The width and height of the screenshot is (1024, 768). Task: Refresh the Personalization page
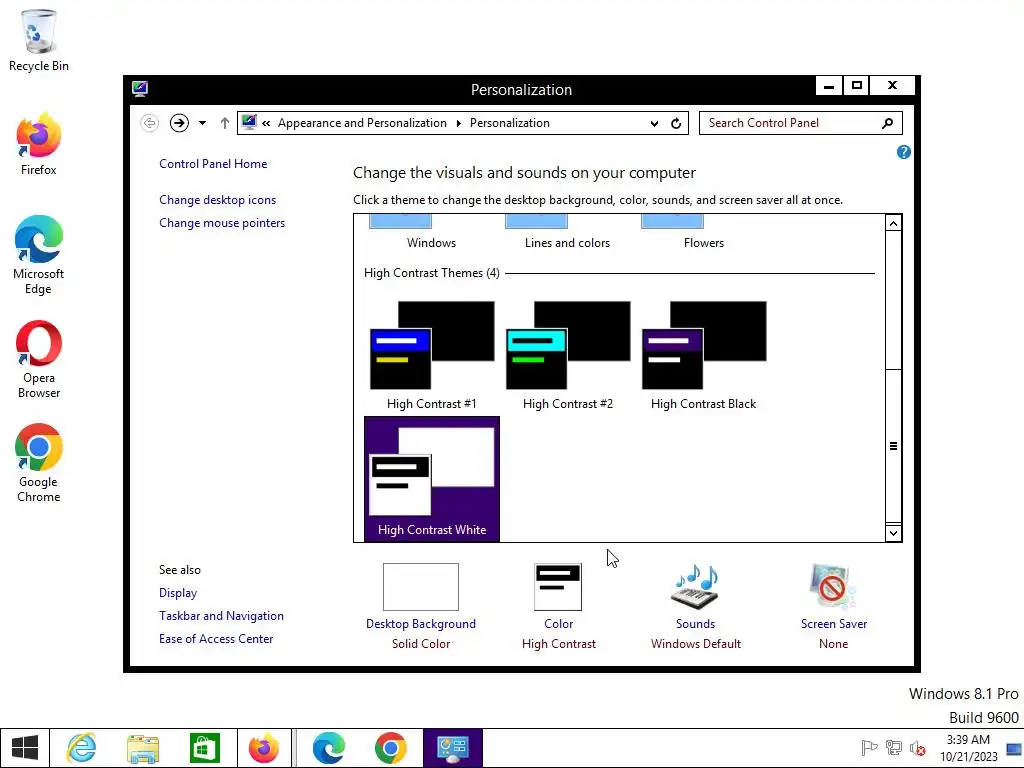tap(676, 123)
